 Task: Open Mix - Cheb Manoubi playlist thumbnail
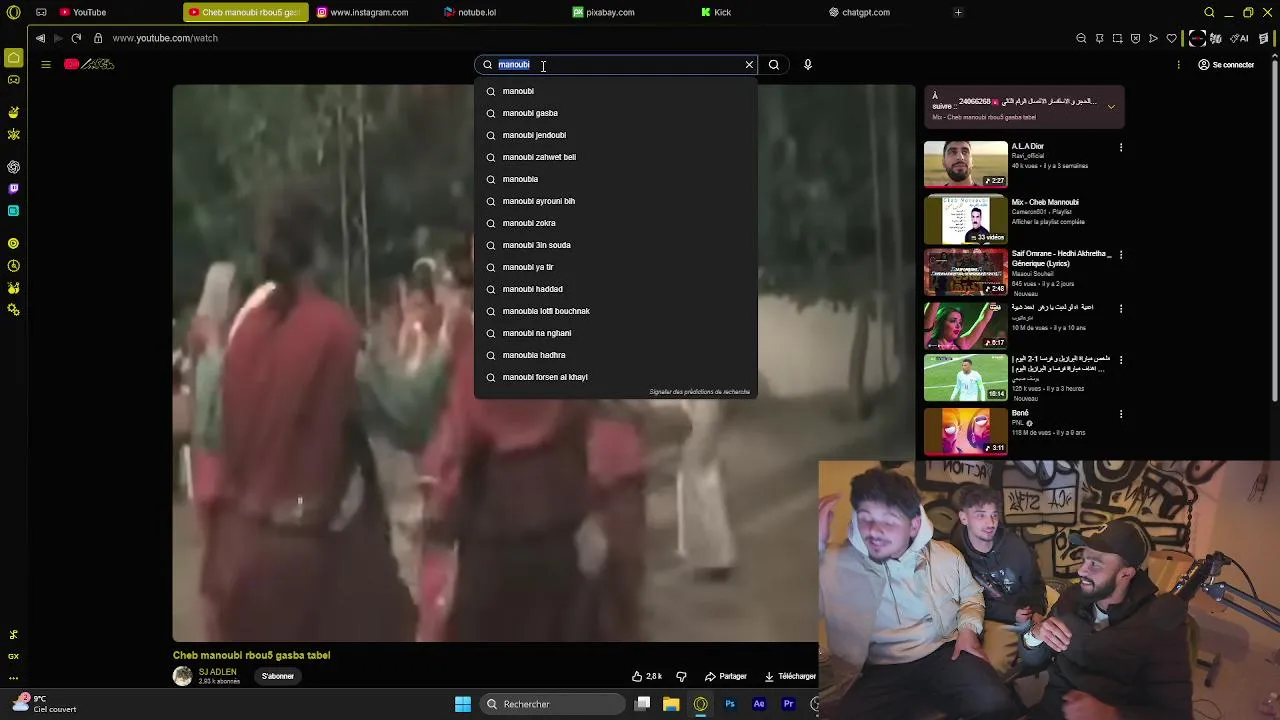[966, 219]
